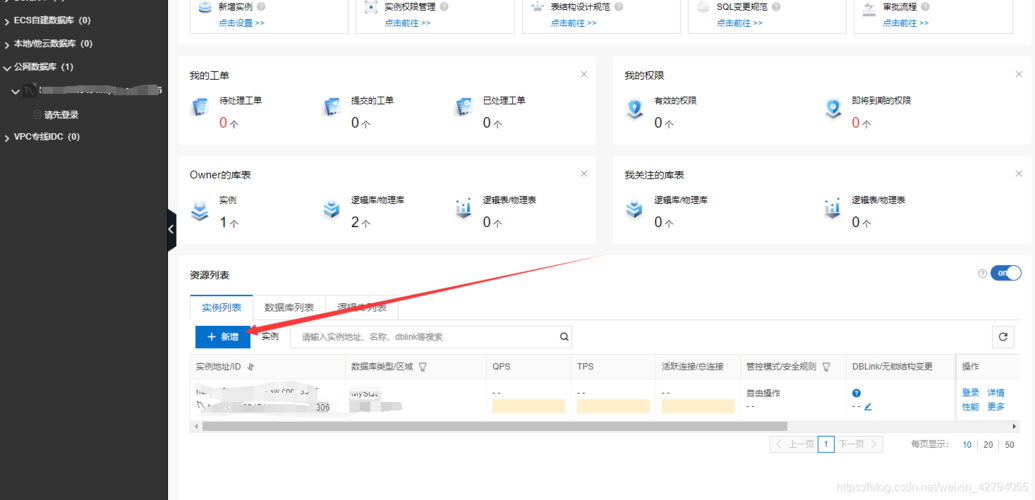
Task: Show 50 rows per page
Action: coord(1009,445)
